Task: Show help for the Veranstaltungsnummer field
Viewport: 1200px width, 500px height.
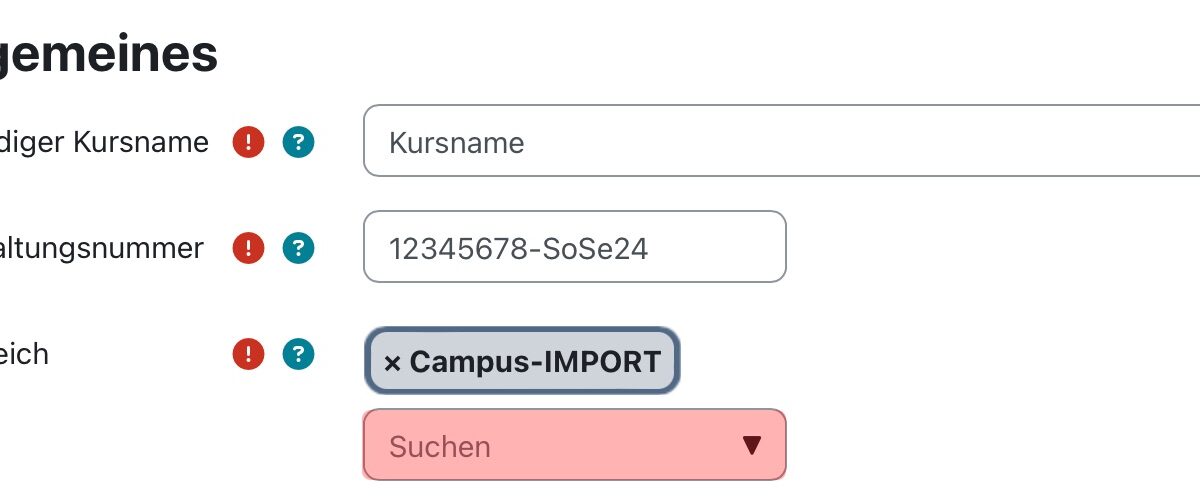Action: coord(298,248)
